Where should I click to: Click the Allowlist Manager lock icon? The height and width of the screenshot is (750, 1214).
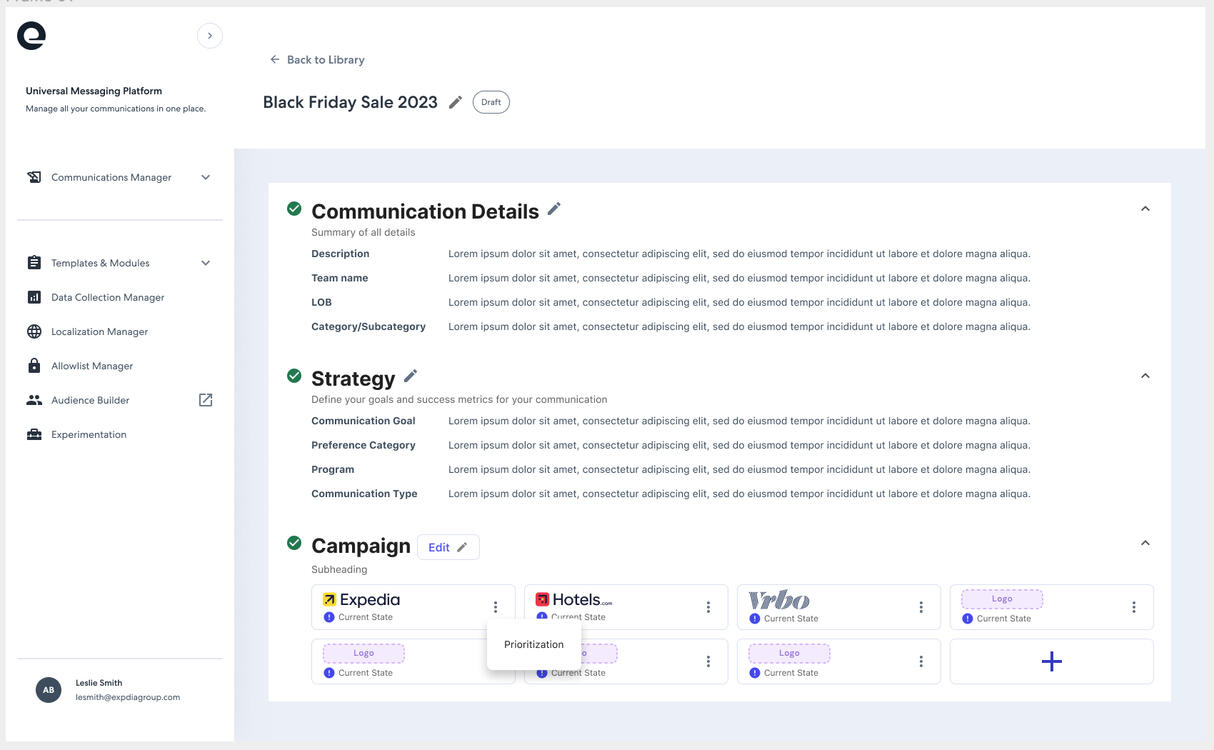[34, 366]
